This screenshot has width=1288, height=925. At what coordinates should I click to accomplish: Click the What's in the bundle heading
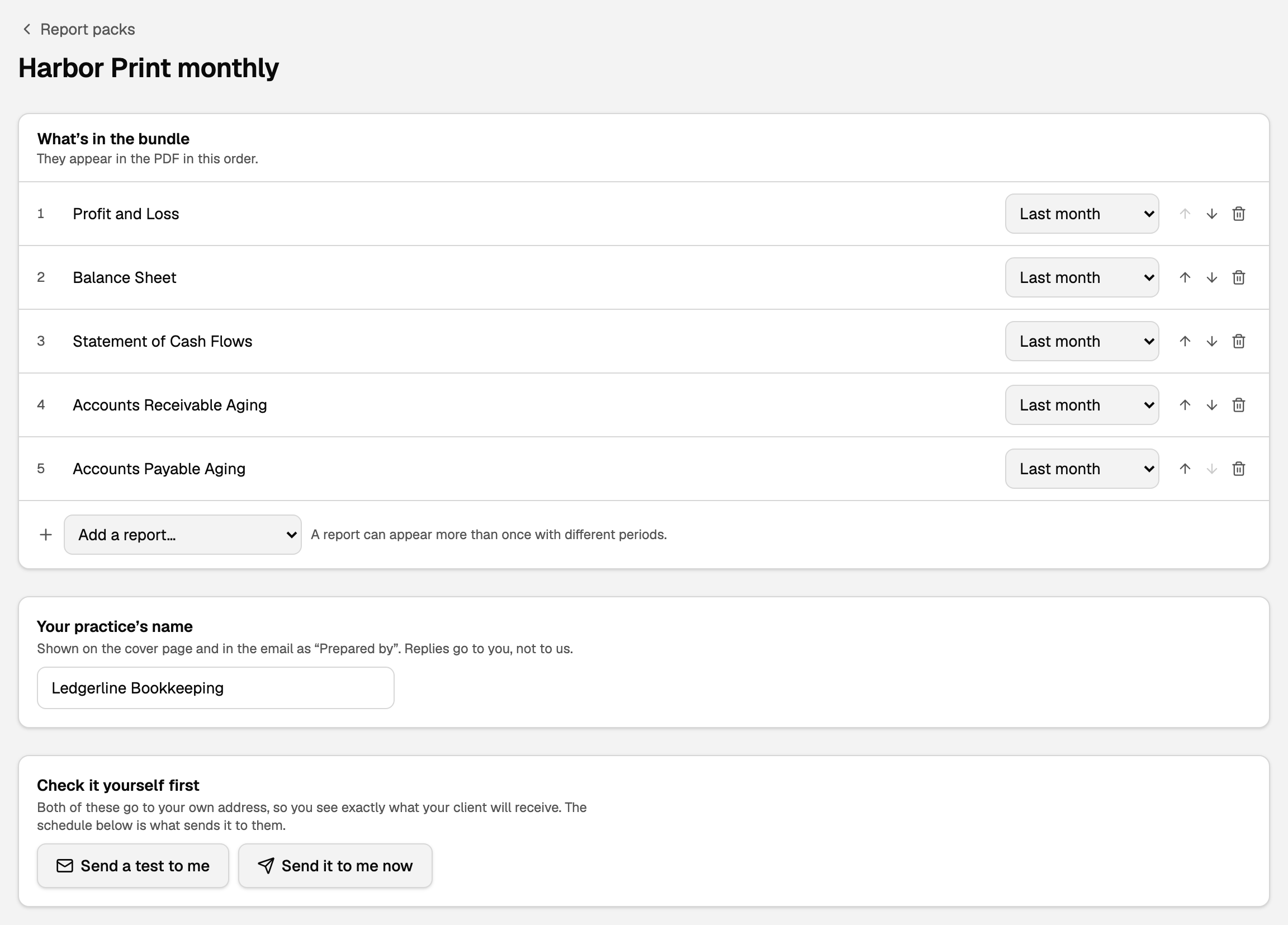coord(113,139)
